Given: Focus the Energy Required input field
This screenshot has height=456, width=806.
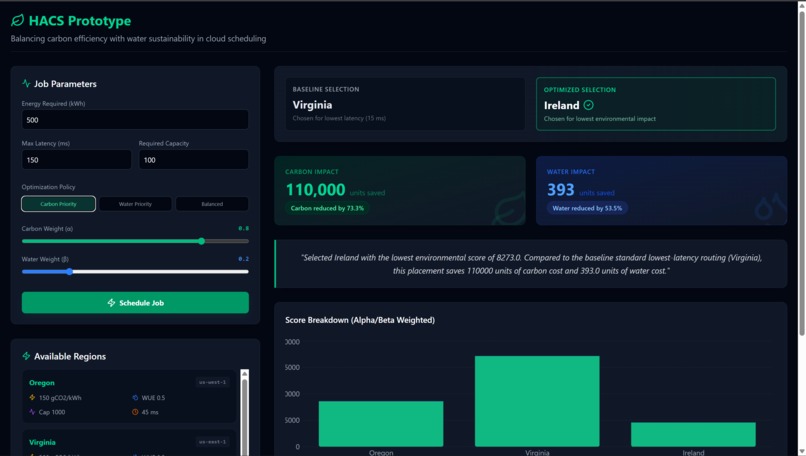Looking at the screenshot, I should 135,120.
